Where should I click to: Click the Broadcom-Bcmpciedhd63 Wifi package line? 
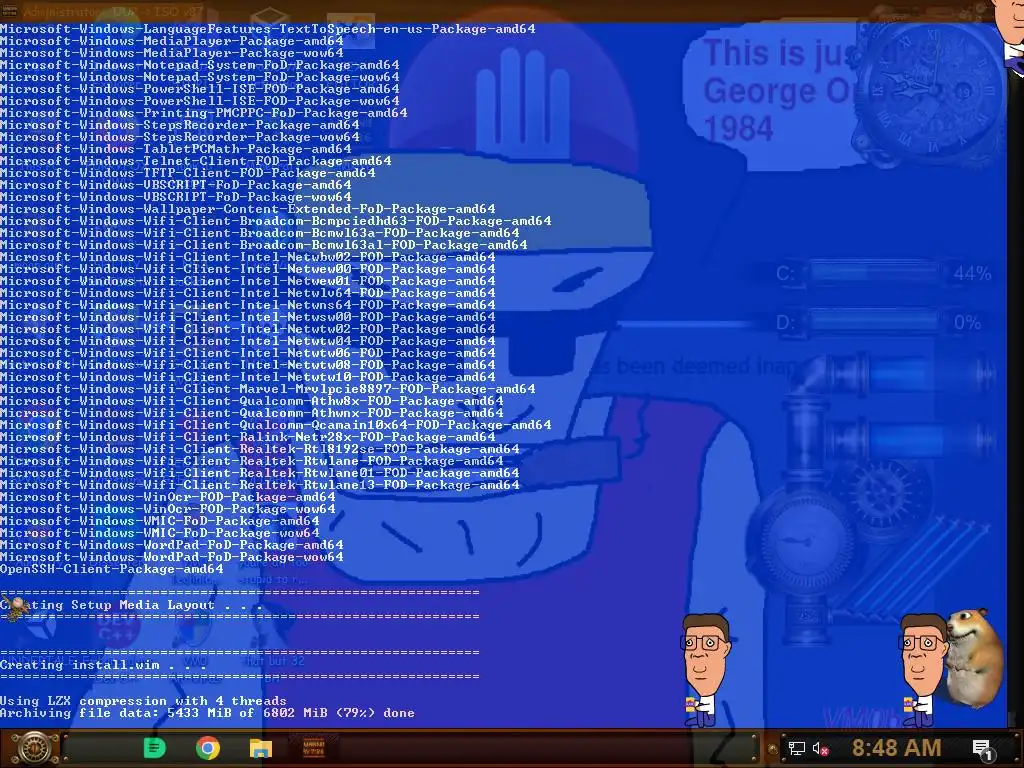276,221
